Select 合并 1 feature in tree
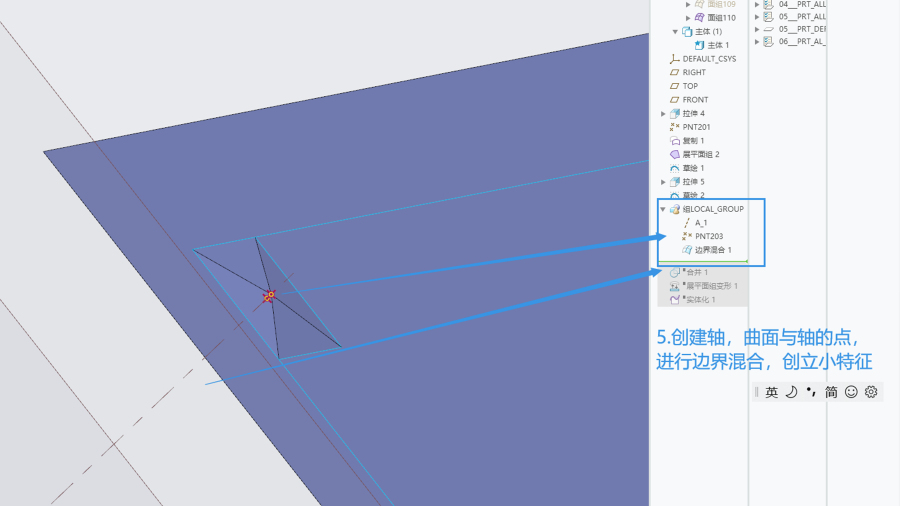 (x=697, y=272)
